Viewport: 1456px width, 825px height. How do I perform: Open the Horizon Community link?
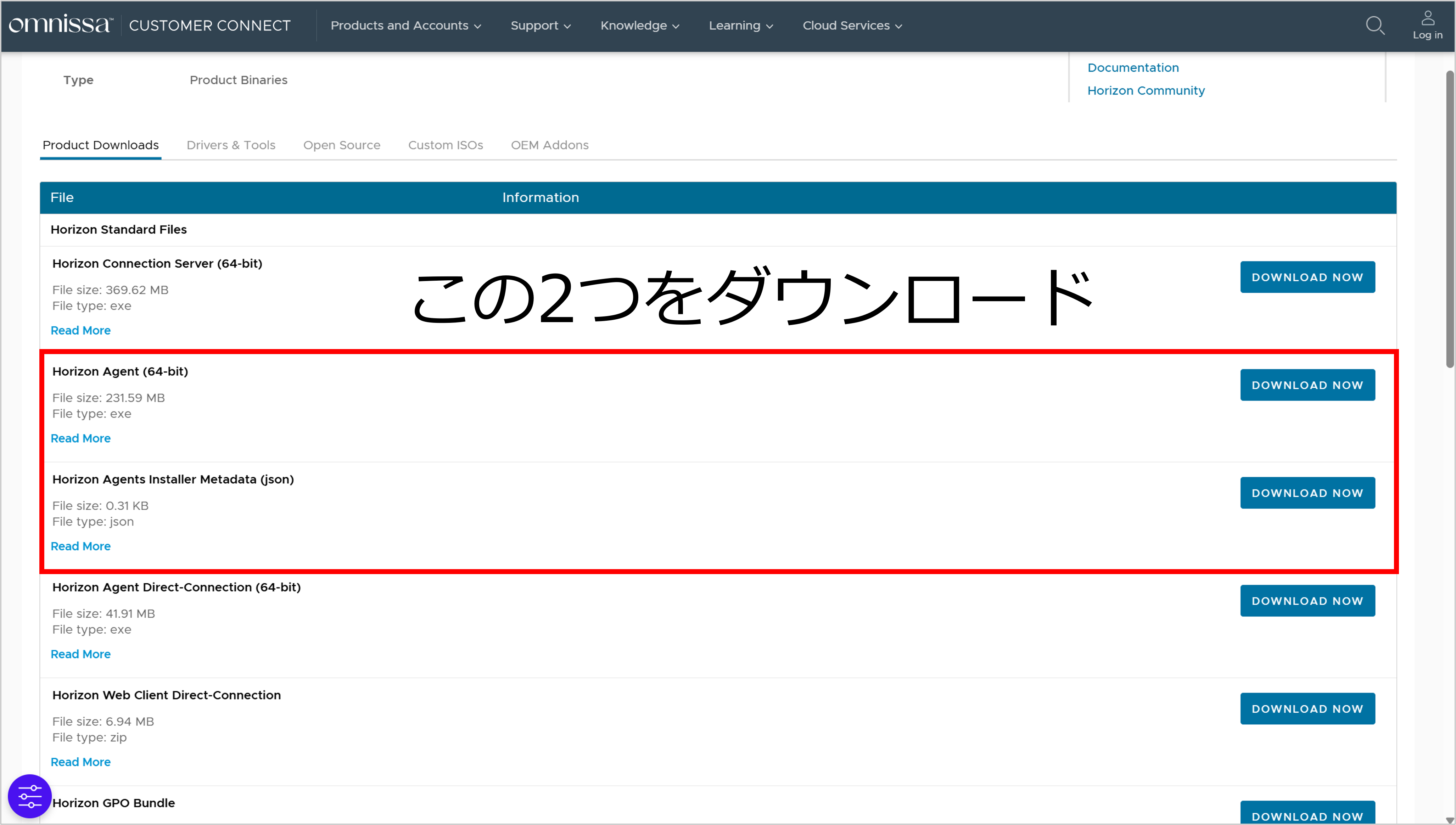tap(1146, 91)
